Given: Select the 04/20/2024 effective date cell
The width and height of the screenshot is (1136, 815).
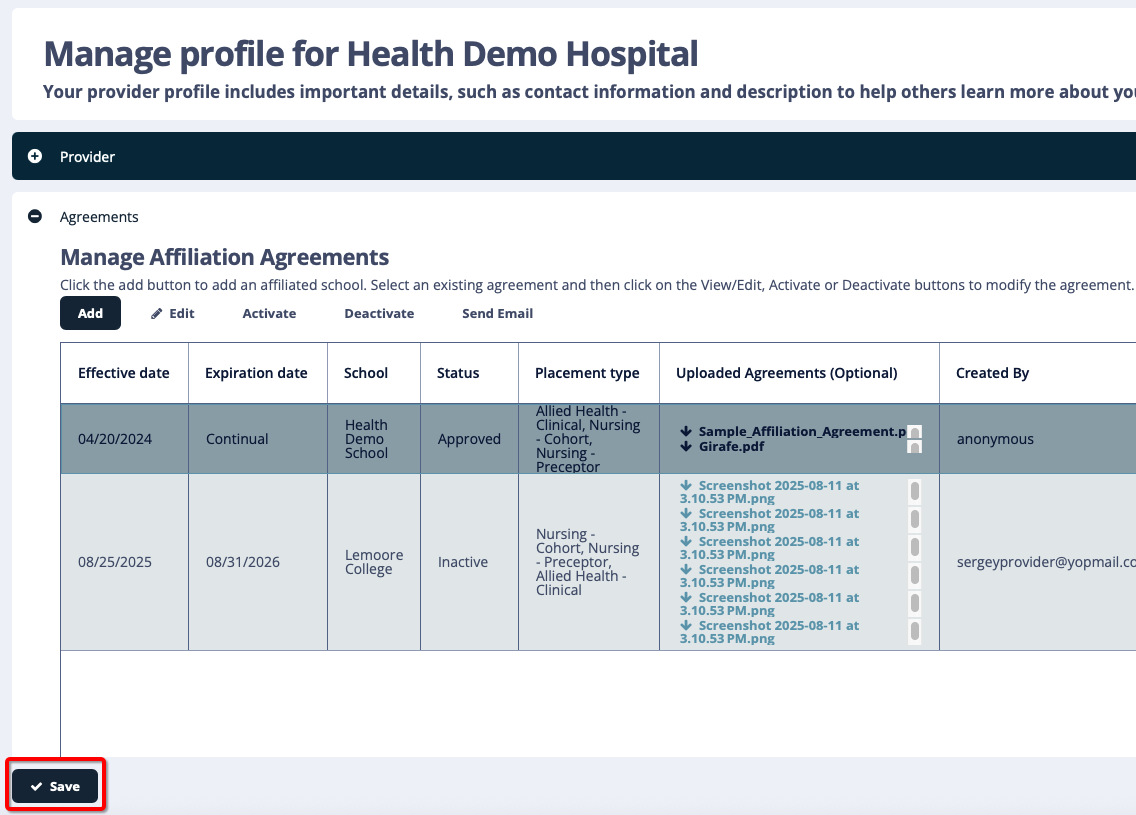Looking at the screenshot, I should point(125,439).
